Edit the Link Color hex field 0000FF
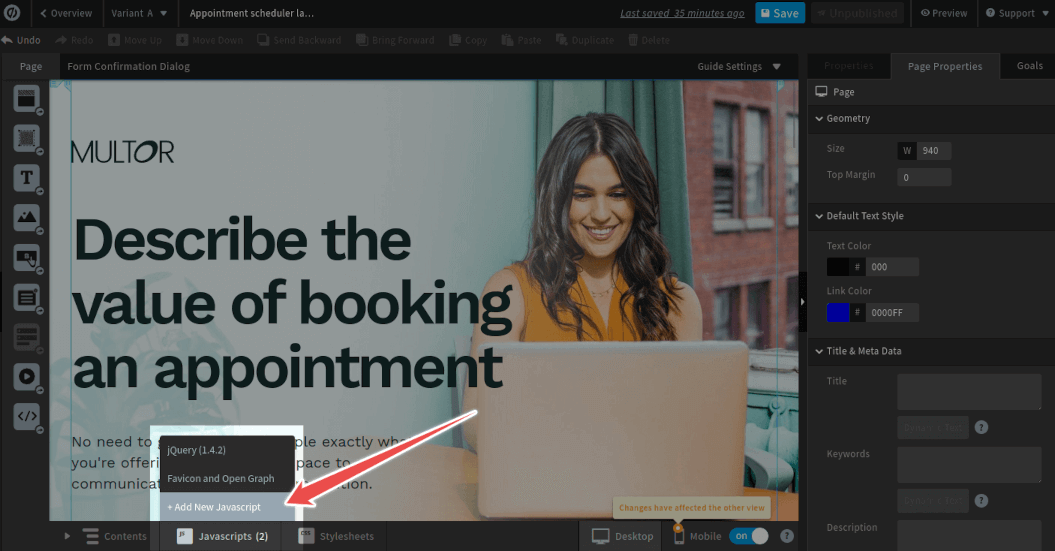The width and height of the screenshot is (1055, 551). (x=892, y=313)
